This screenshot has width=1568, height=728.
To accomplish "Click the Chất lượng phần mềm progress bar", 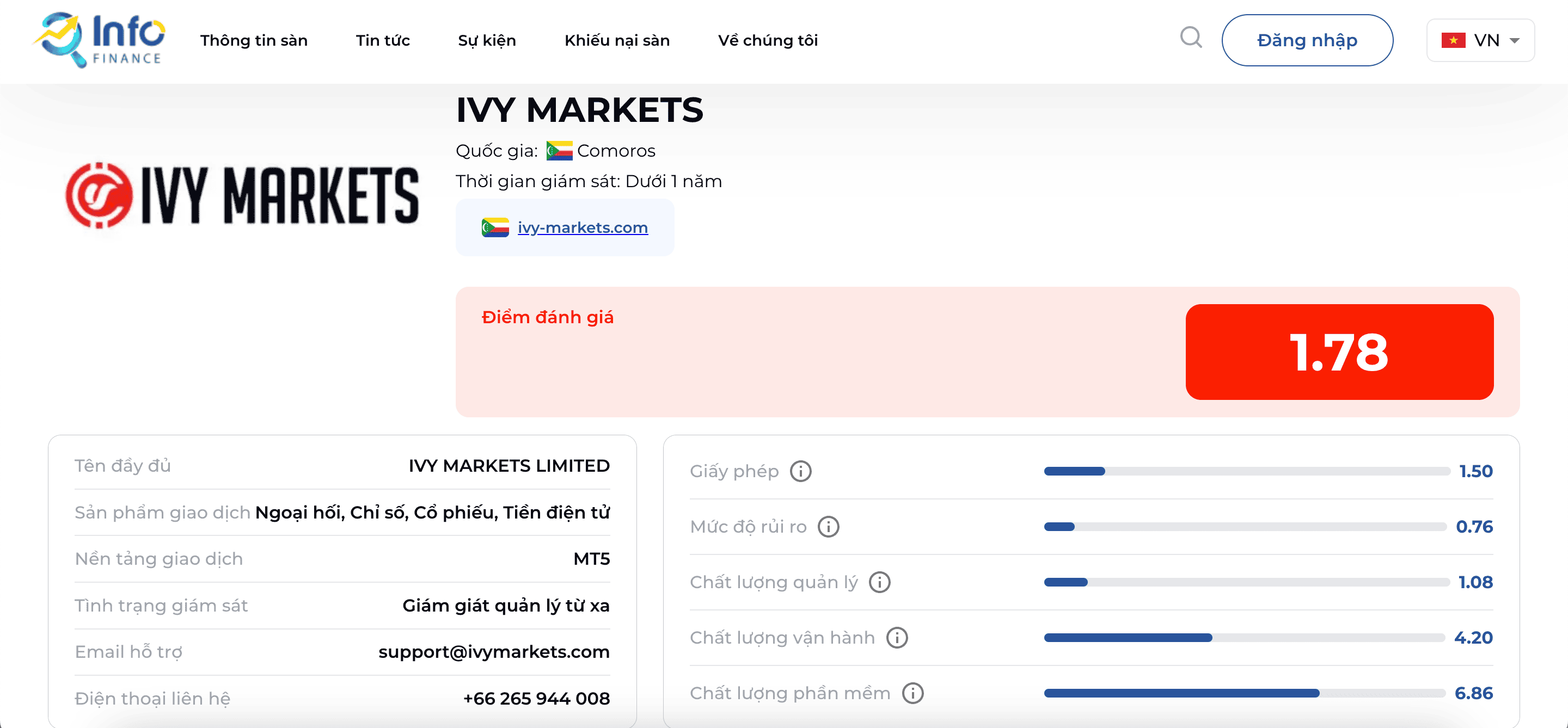I will coord(1245,693).
